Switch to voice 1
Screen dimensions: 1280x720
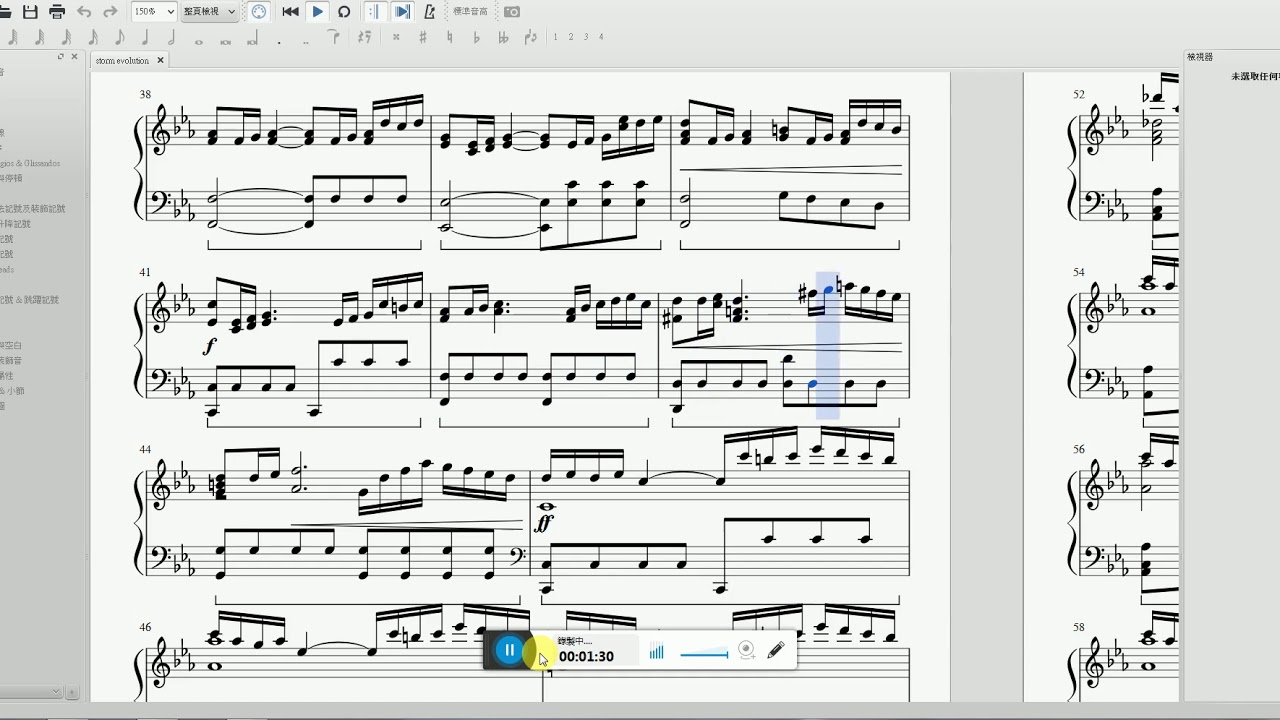pyautogui.click(x=555, y=37)
